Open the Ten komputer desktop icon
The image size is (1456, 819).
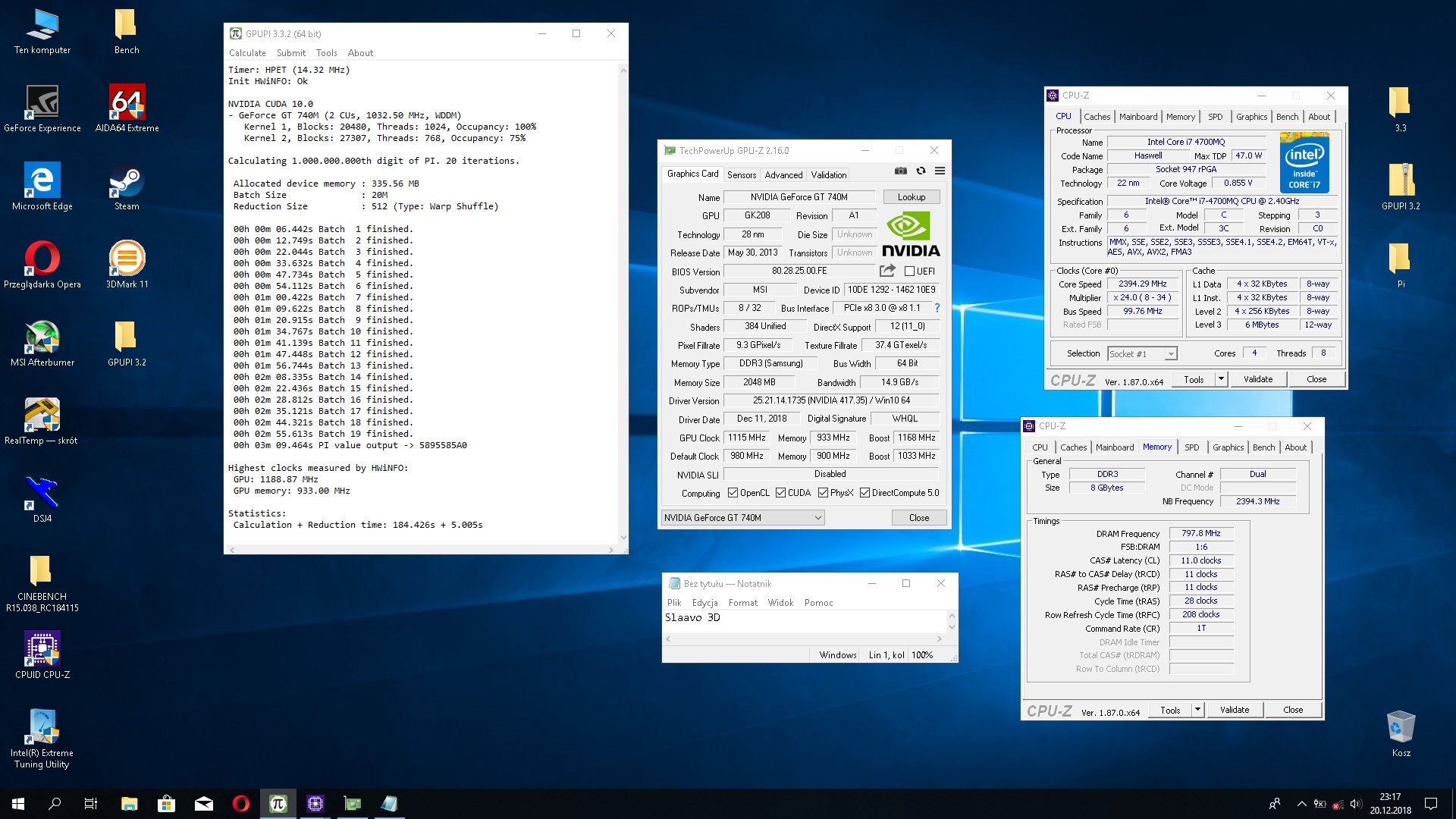(x=42, y=32)
